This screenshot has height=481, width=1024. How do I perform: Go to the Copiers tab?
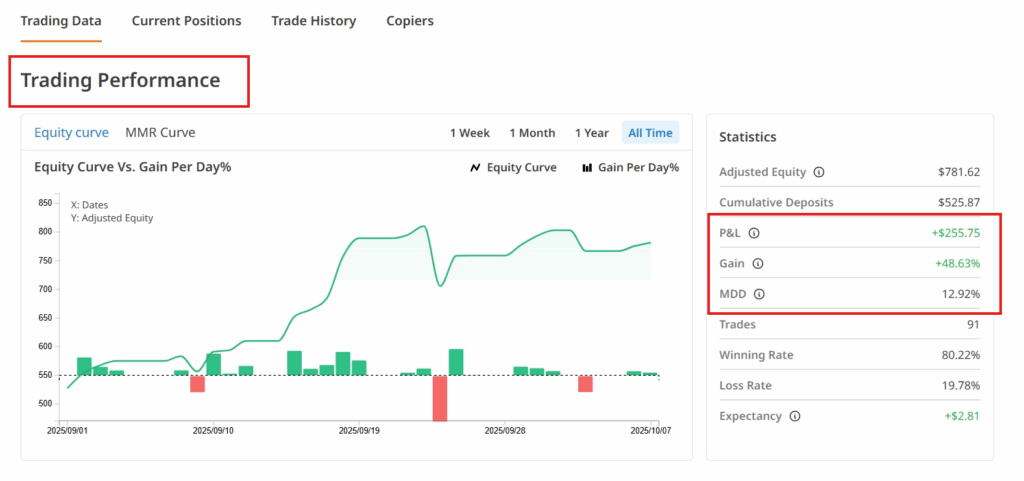click(410, 21)
